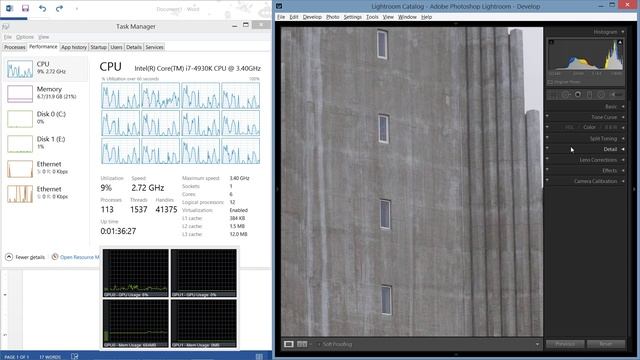This screenshot has width=640, height=360.
Task: Collapse the Histogram panel
Action: click(623, 32)
